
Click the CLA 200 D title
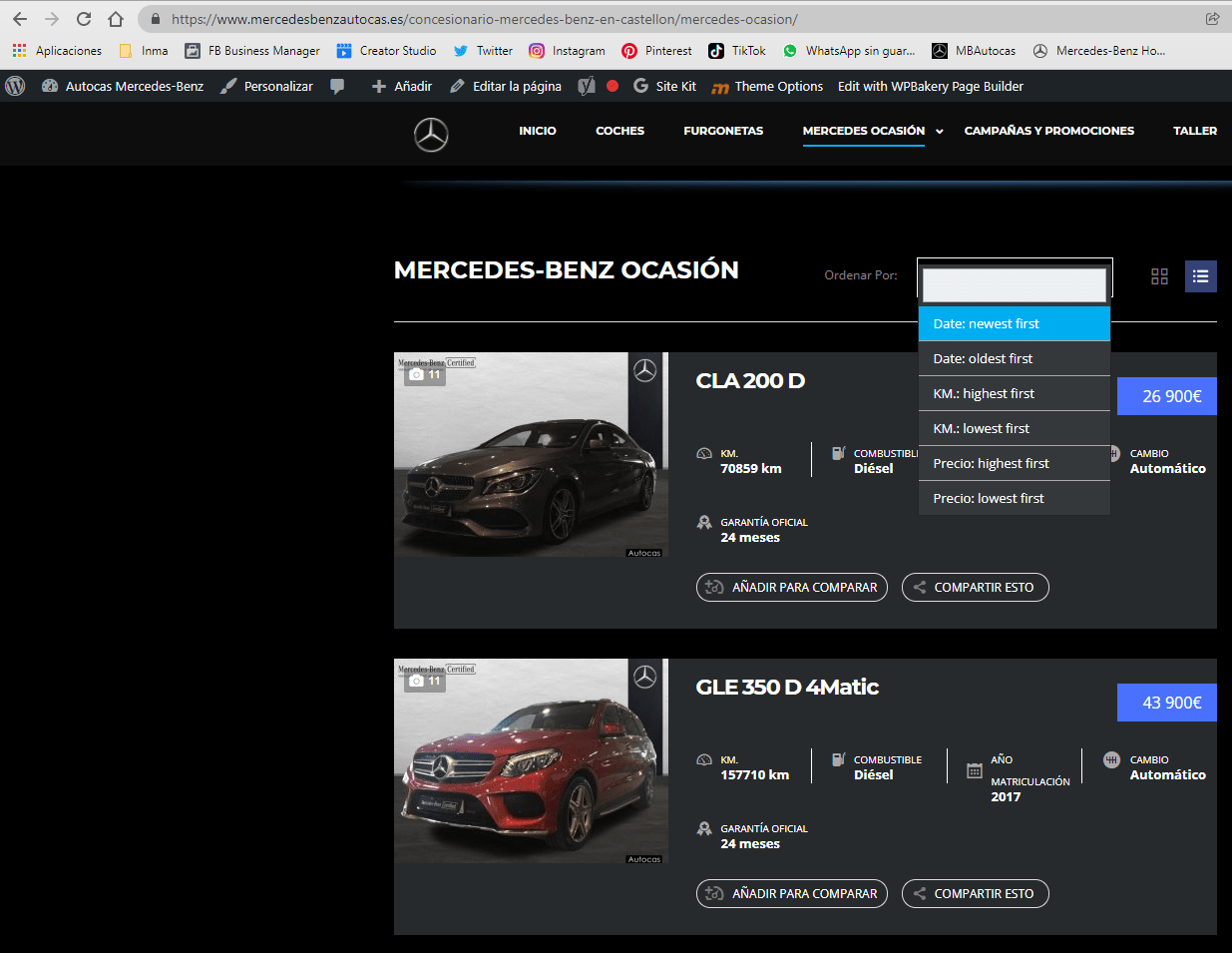tap(750, 380)
